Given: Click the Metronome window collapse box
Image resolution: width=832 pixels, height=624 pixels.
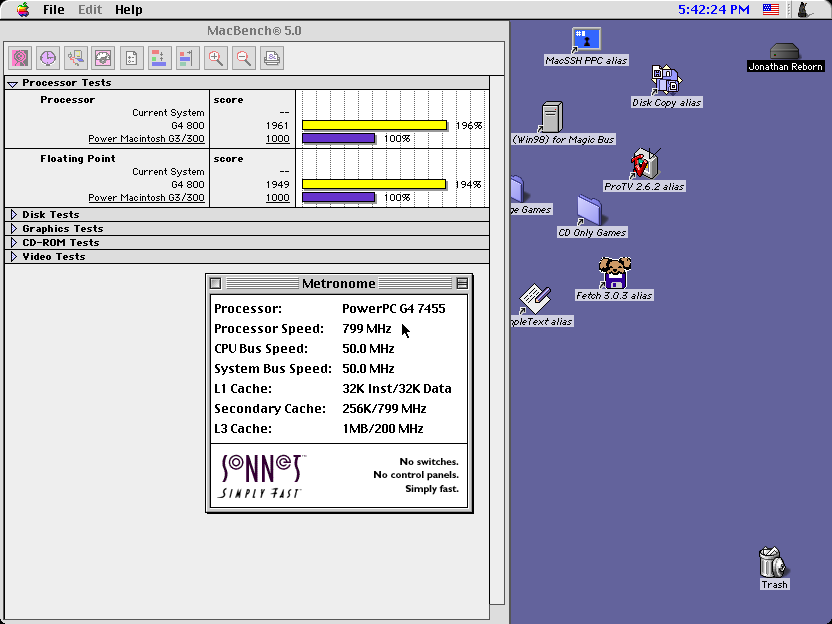Looking at the screenshot, I should point(462,283).
